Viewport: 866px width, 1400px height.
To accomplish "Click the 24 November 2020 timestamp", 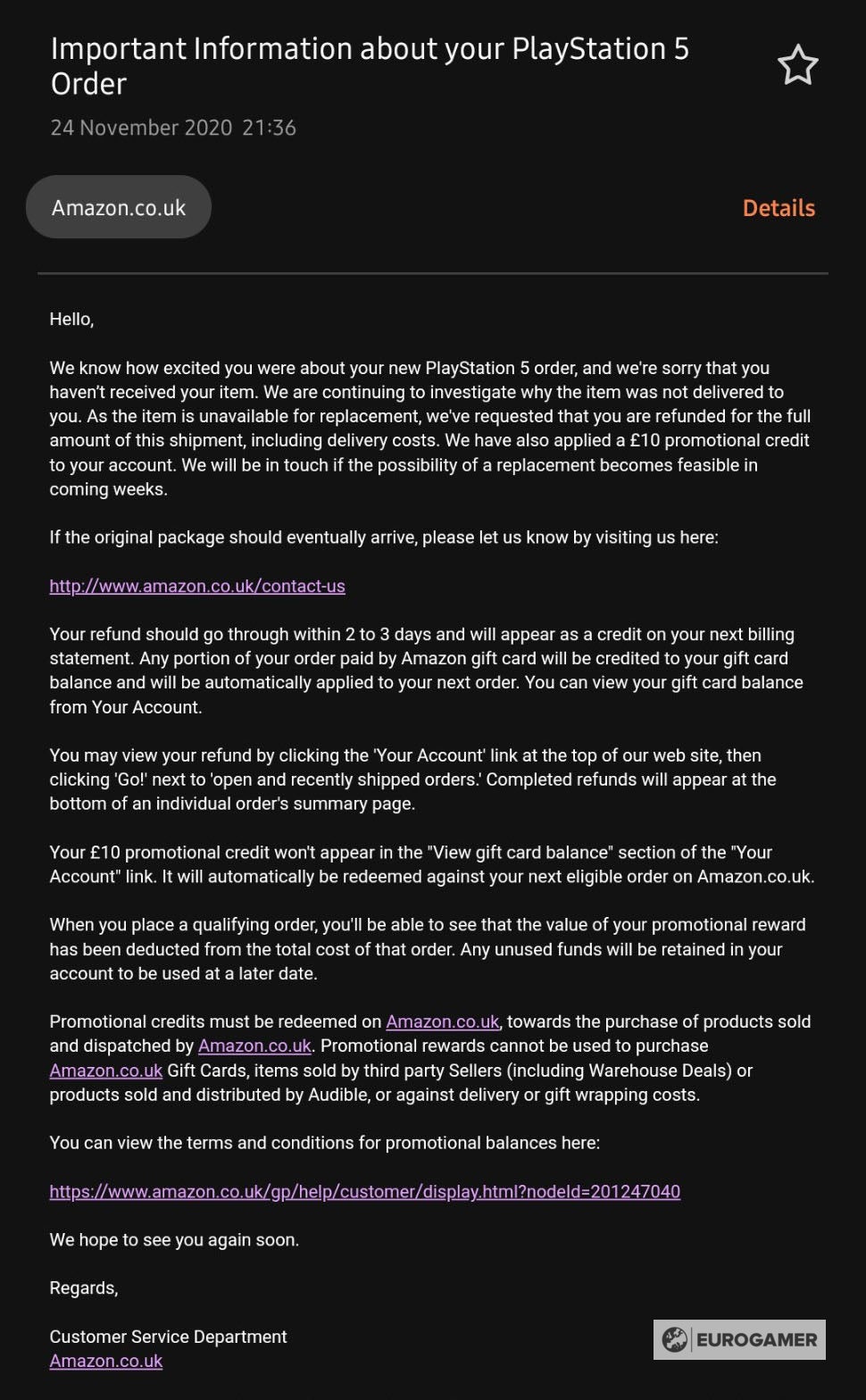I will click(173, 128).
